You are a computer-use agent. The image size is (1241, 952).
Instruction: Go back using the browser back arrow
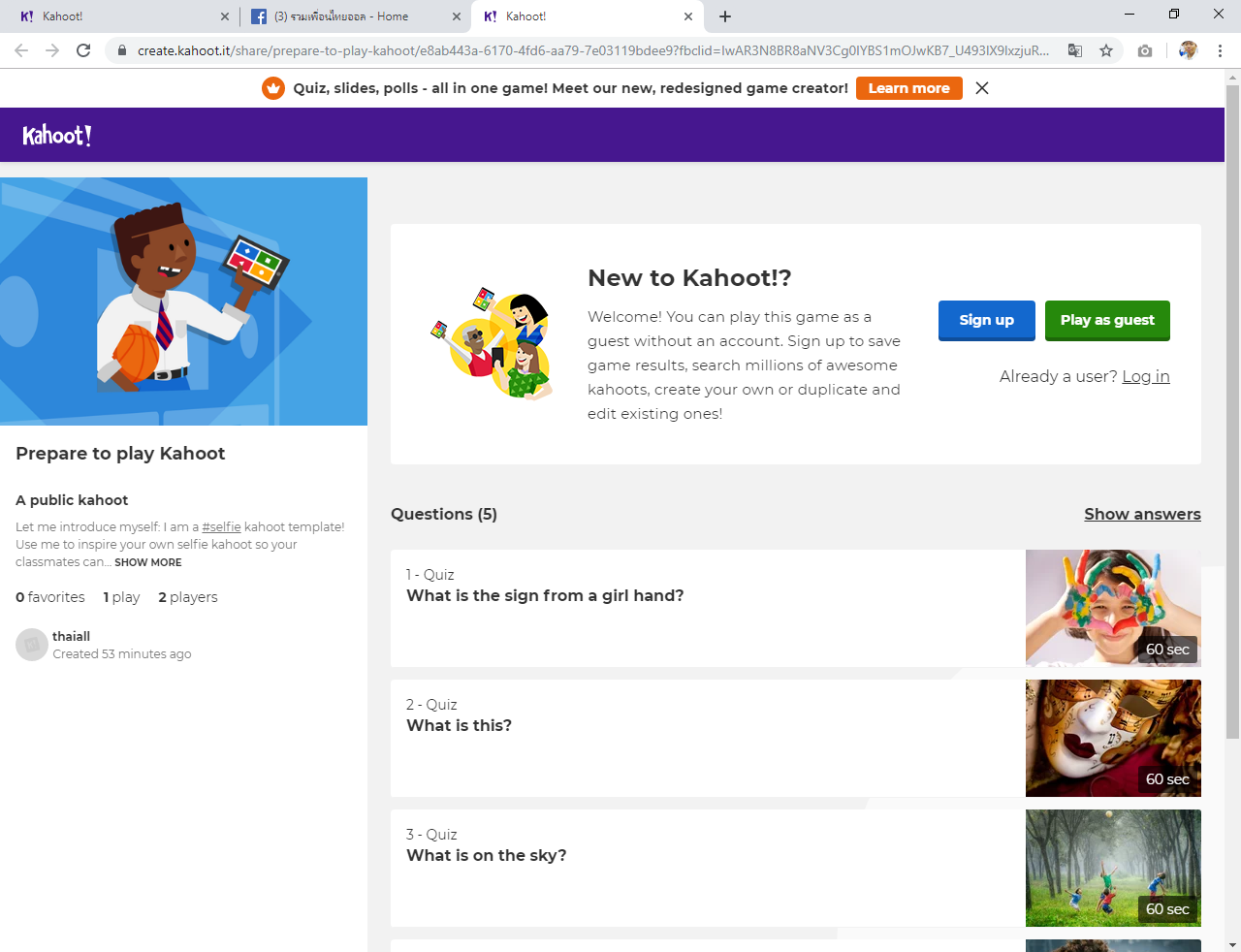(x=21, y=50)
